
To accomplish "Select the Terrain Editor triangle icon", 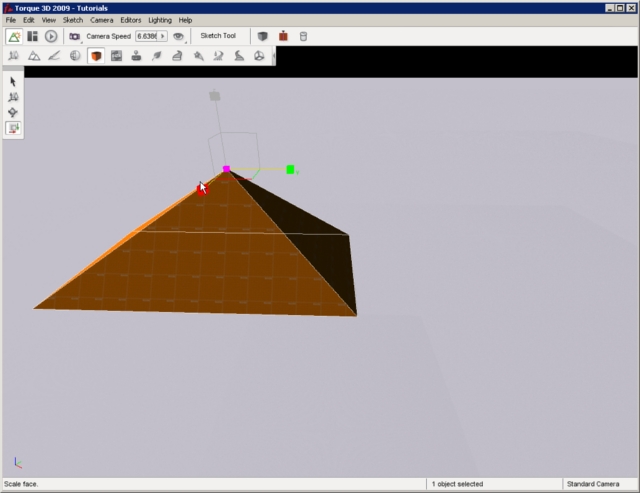I will tap(34, 56).
